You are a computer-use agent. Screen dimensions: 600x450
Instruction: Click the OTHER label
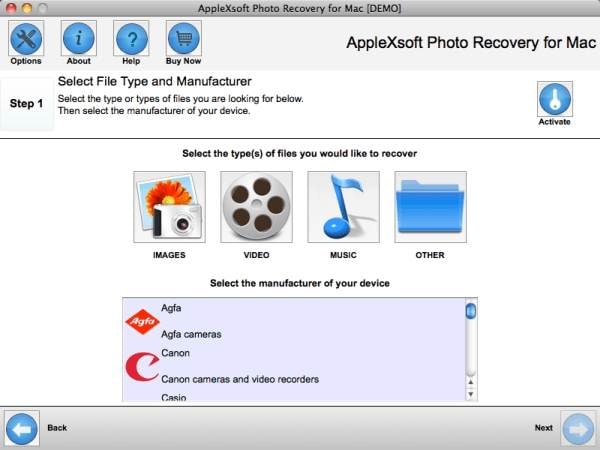tap(430, 255)
